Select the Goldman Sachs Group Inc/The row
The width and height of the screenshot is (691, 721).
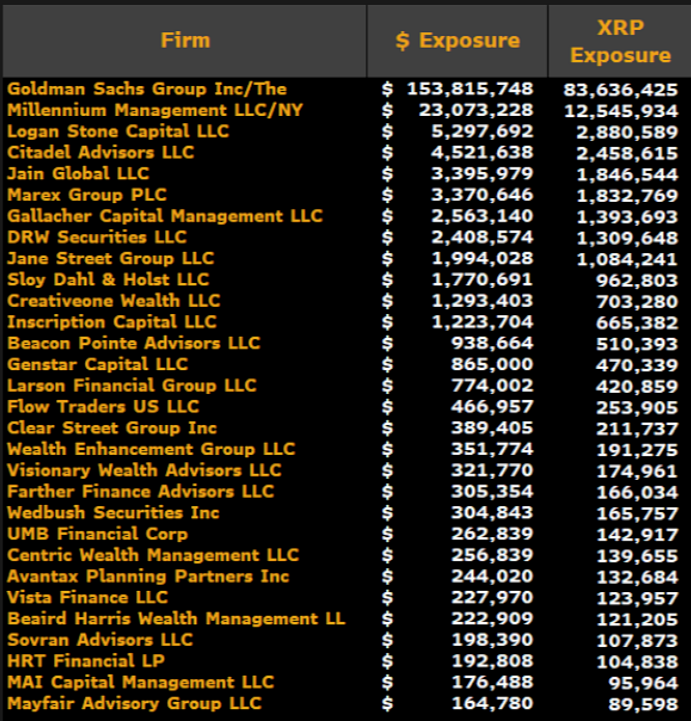click(x=146, y=89)
